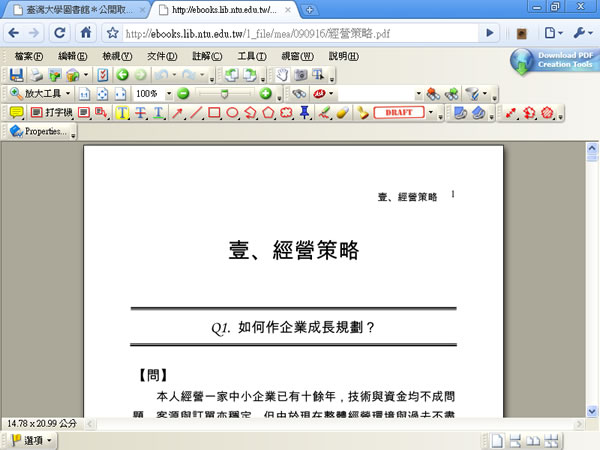Select the red Arrow drawing tool
The height and width of the screenshot is (450, 600).
point(177,112)
